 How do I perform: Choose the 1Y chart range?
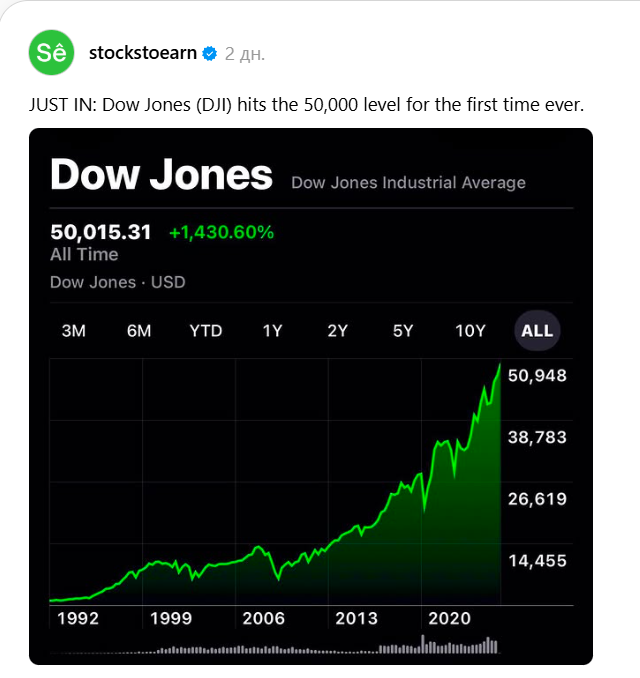(272, 331)
